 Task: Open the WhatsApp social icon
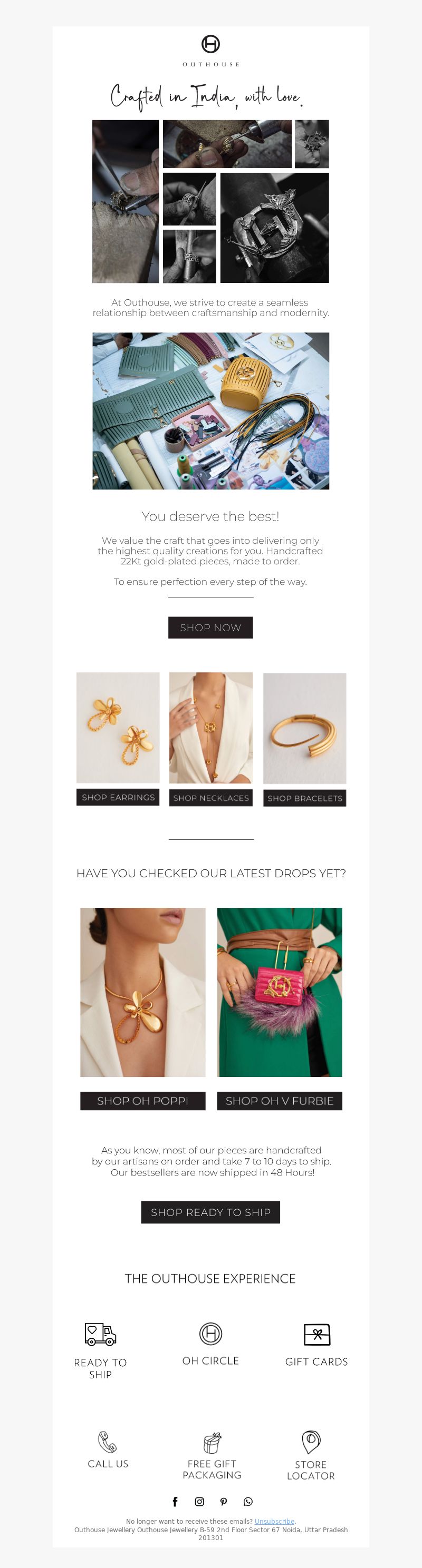(247, 1502)
